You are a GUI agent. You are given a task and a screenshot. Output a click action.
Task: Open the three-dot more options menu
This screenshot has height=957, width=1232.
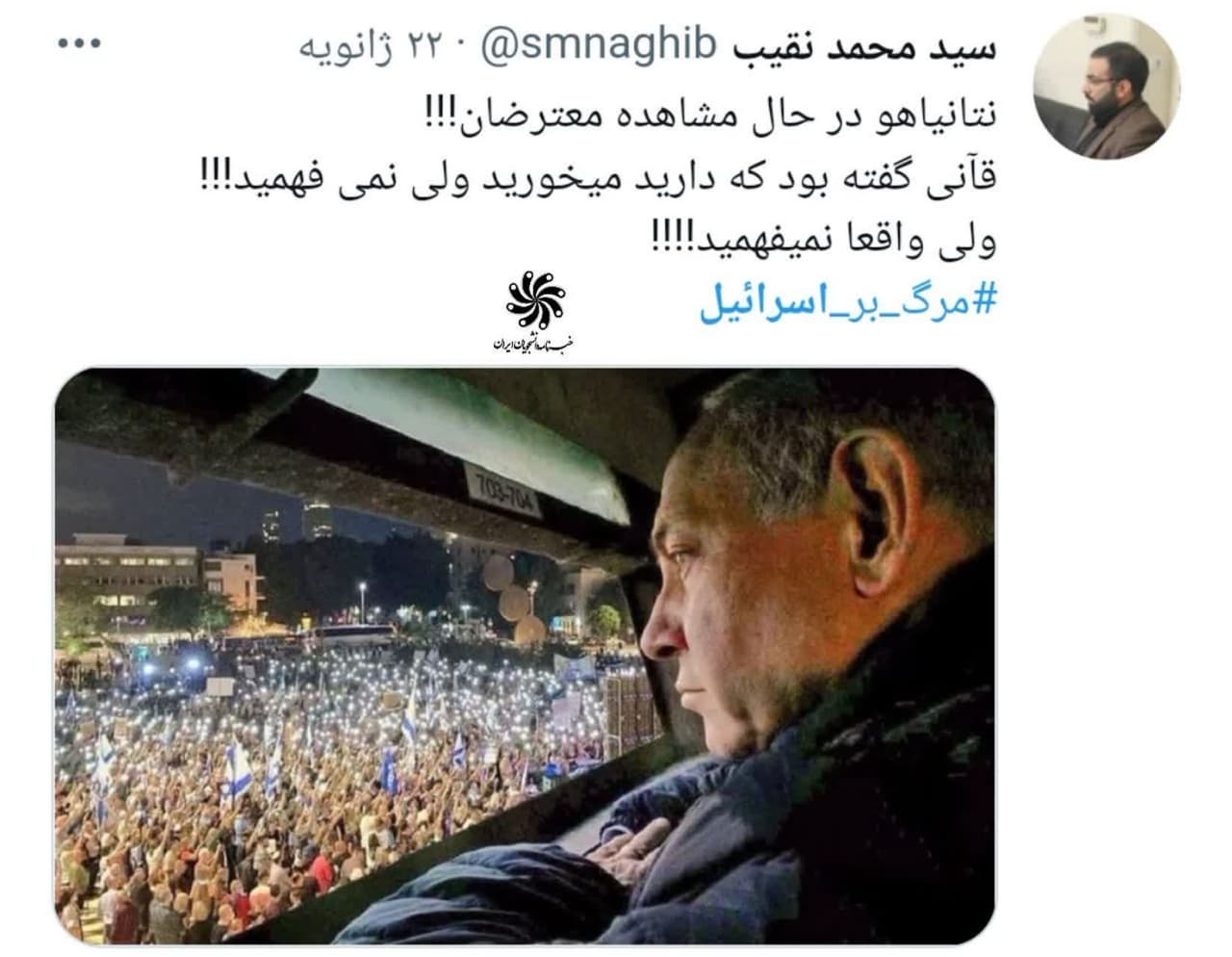(x=78, y=44)
